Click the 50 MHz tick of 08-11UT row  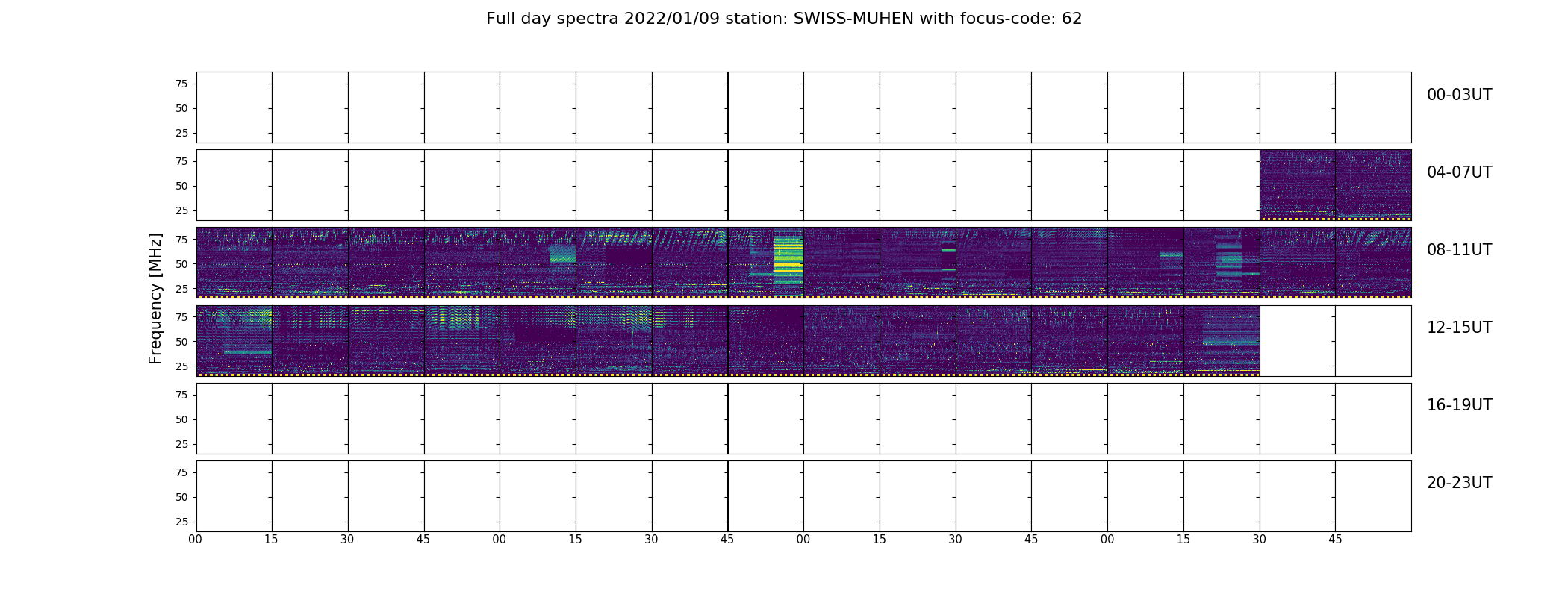pos(181,264)
